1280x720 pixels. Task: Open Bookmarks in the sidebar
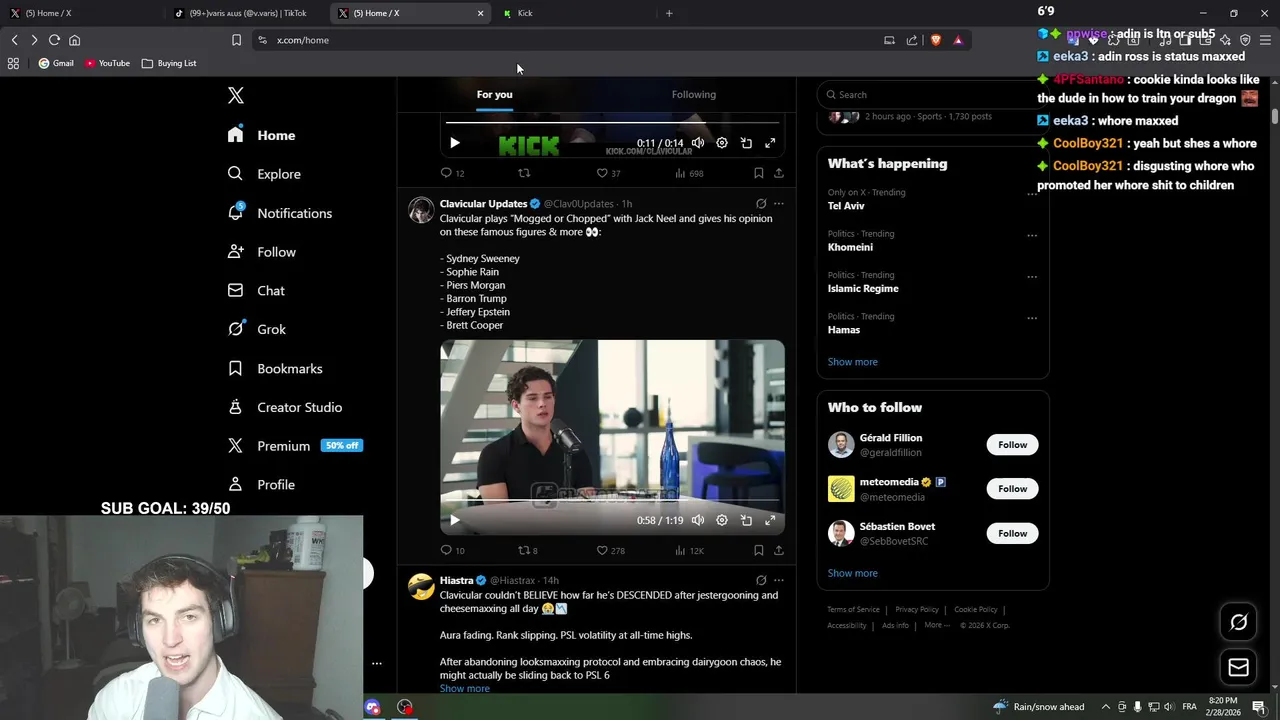click(275, 368)
